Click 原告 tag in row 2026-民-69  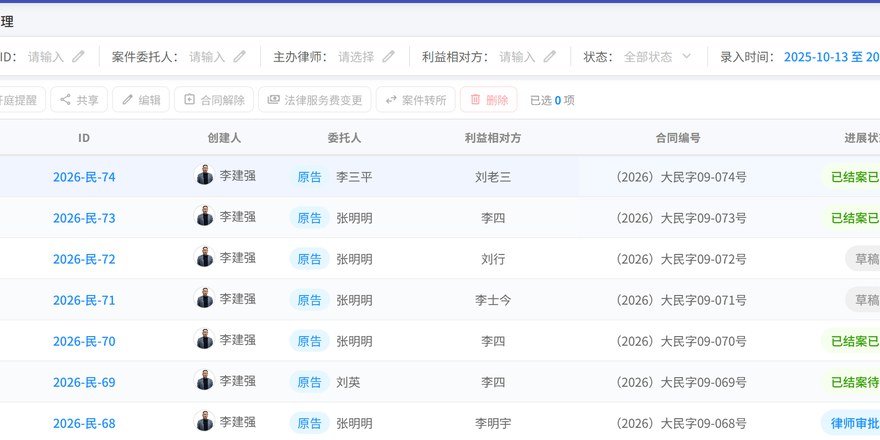point(309,382)
